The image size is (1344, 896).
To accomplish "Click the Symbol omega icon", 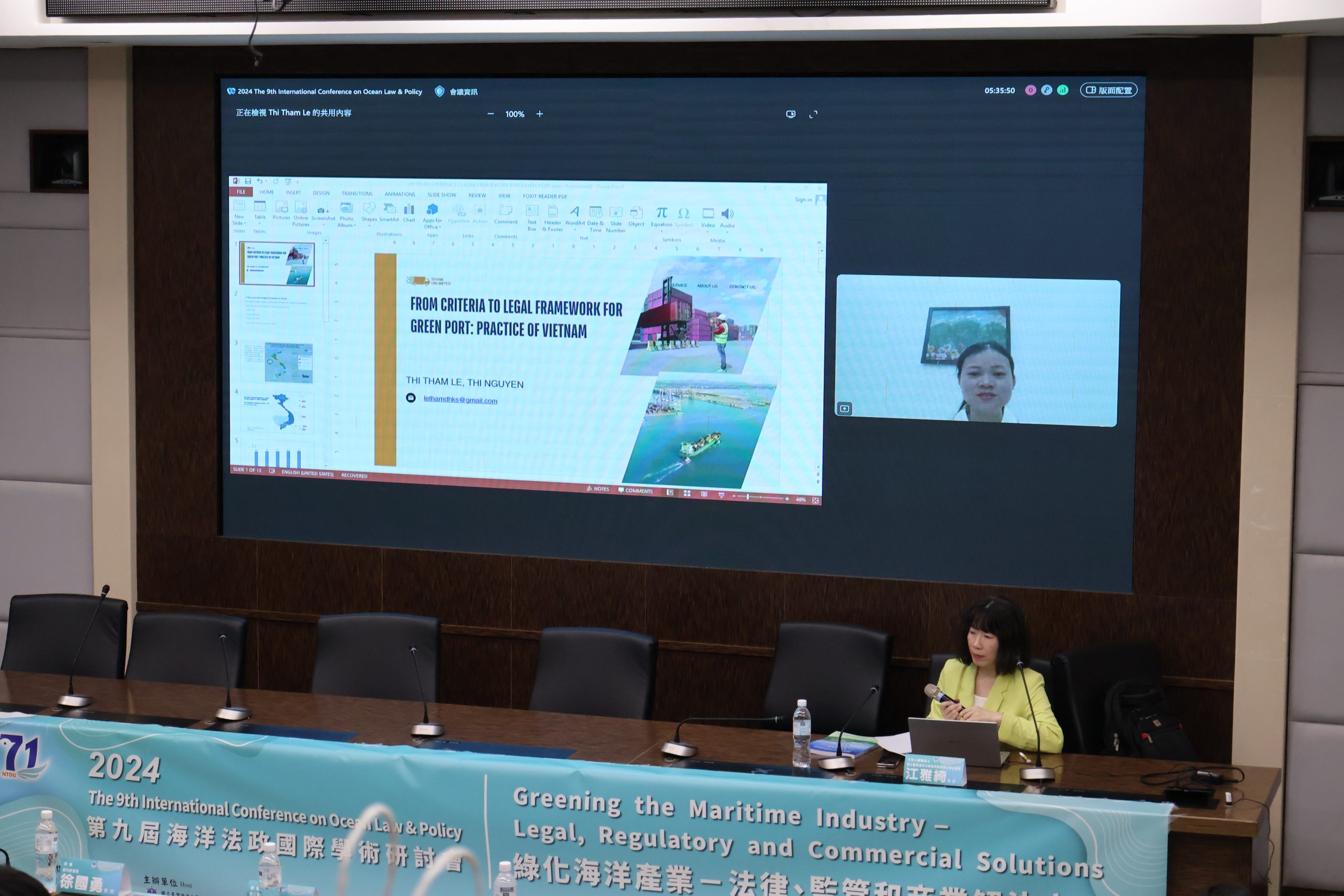I will [684, 214].
